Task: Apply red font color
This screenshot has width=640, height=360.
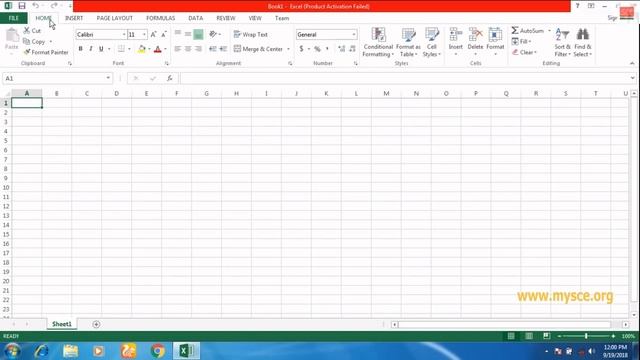Action: [x=158, y=49]
